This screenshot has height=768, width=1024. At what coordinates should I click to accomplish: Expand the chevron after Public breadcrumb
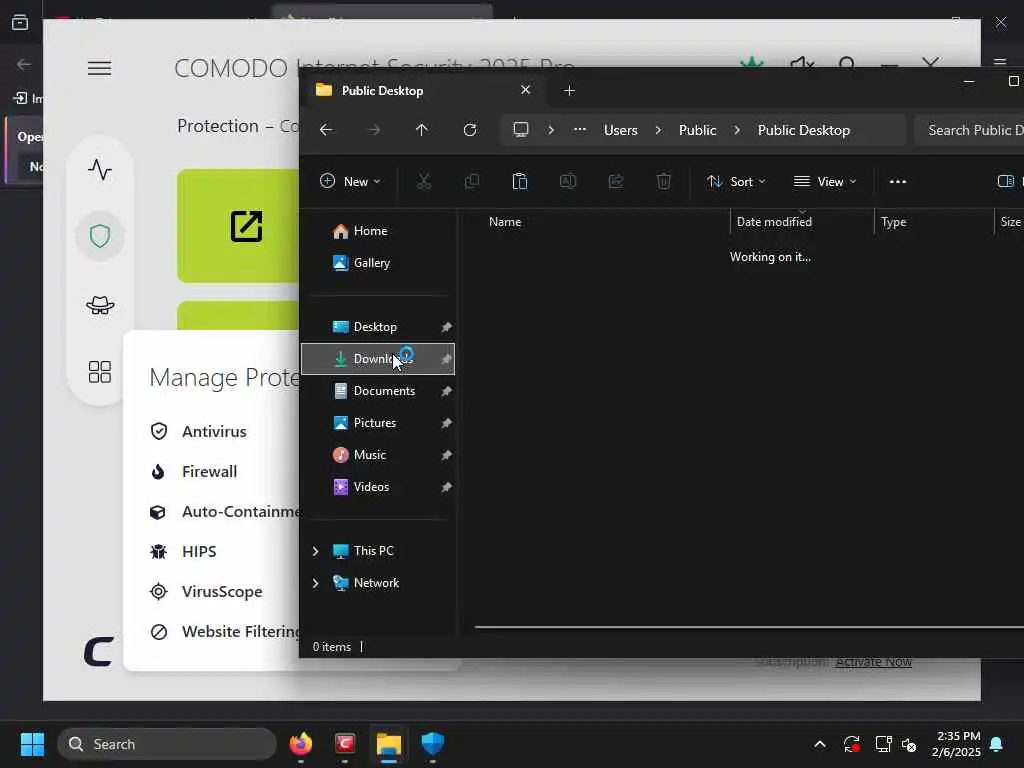click(737, 130)
